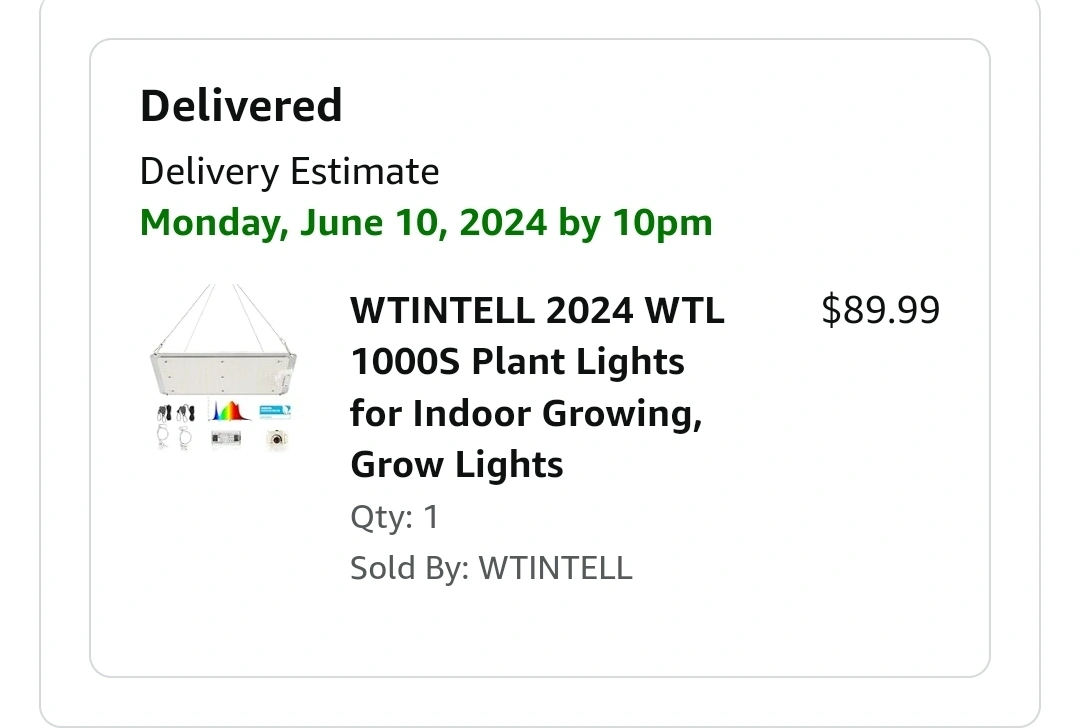Viewport: 1080px width, 728px height.
Task: Open the Sold By: WTINTELL seller link
Action: pyautogui.click(x=491, y=568)
